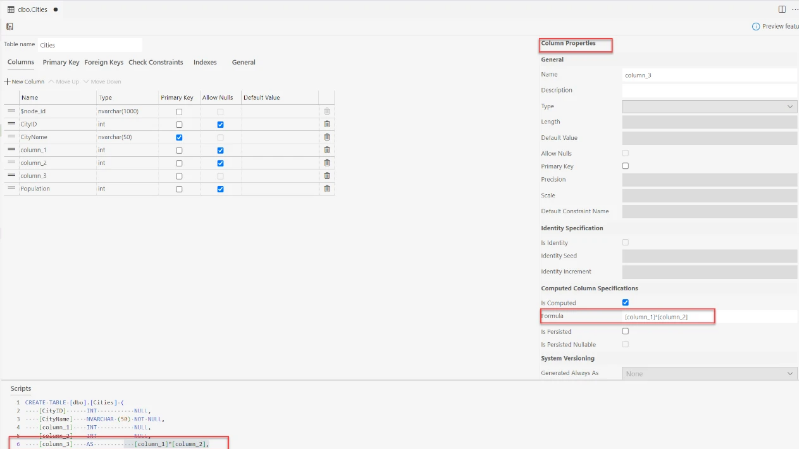Click the split editor icon at top right

point(782,9)
